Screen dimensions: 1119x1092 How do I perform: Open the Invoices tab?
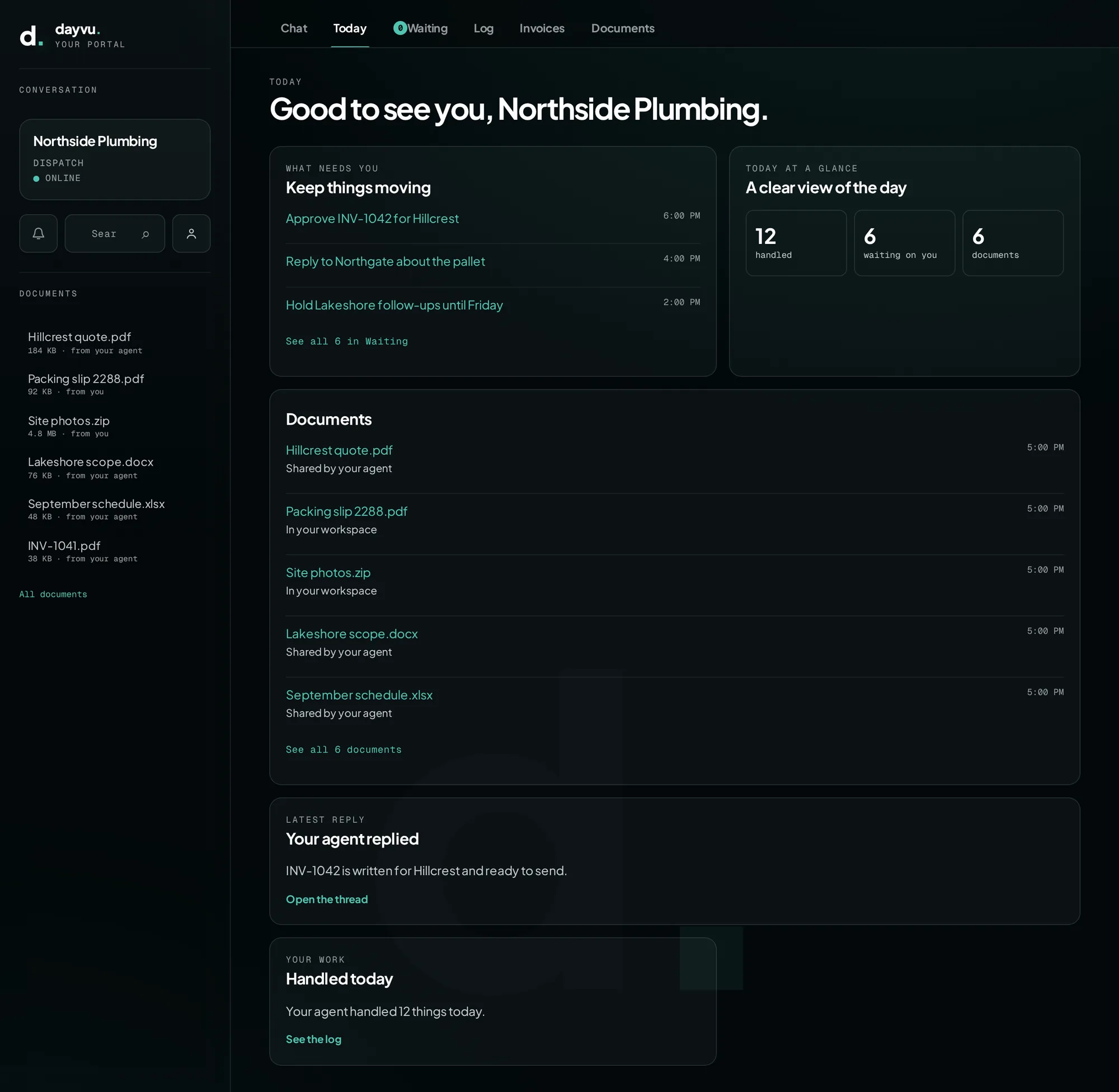pyautogui.click(x=542, y=28)
